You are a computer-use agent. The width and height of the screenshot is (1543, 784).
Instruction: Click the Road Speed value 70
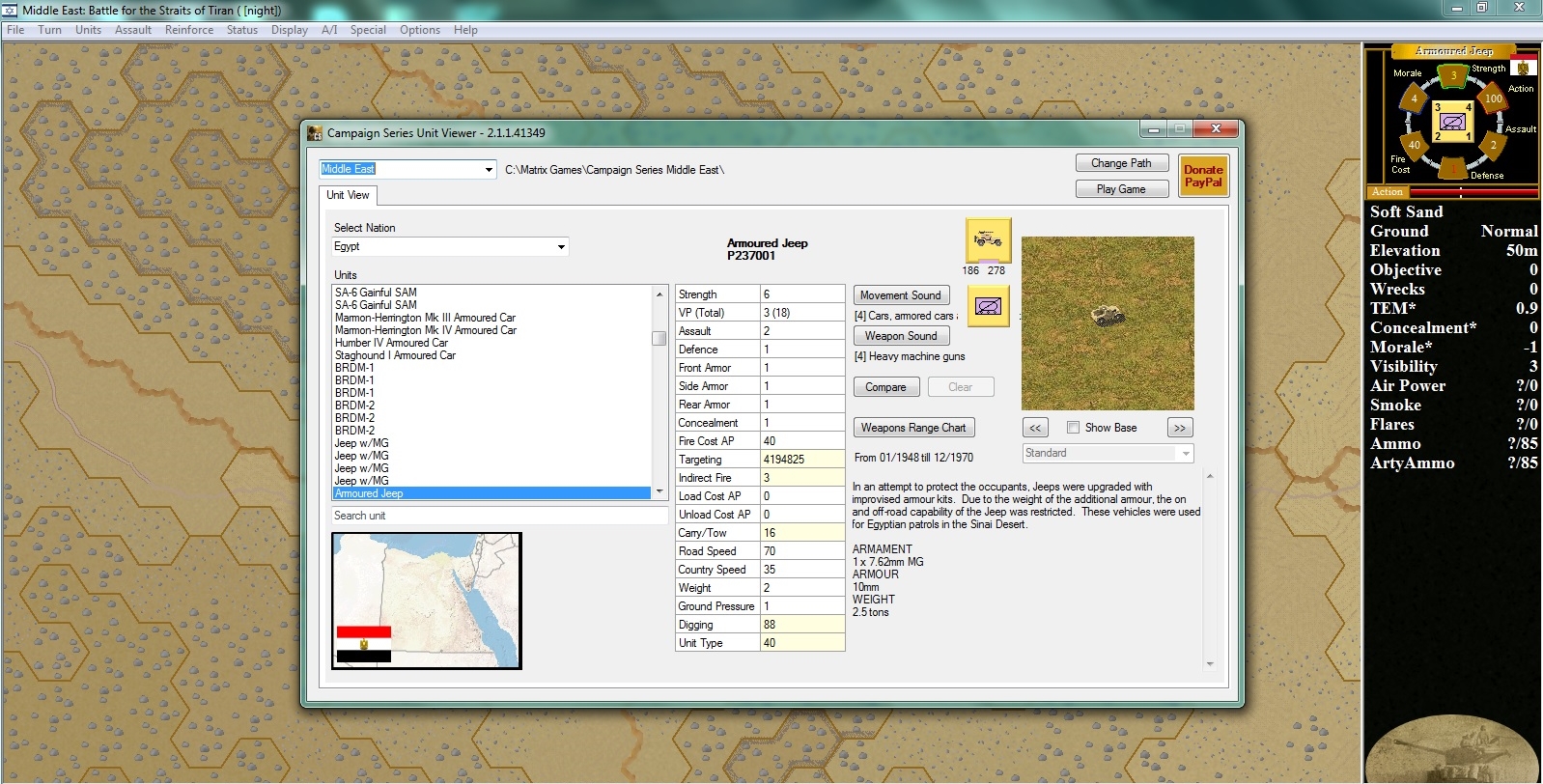(802, 551)
